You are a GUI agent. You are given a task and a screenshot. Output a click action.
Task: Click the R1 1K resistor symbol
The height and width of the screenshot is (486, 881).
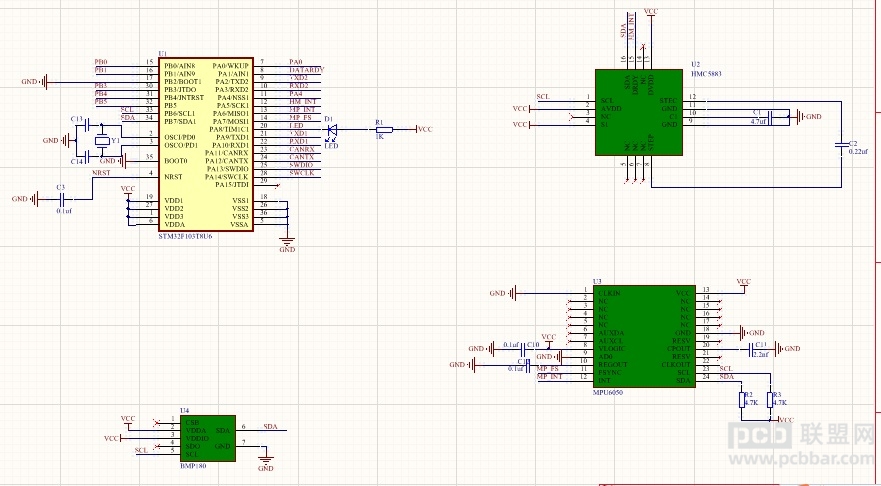(385, 129)
